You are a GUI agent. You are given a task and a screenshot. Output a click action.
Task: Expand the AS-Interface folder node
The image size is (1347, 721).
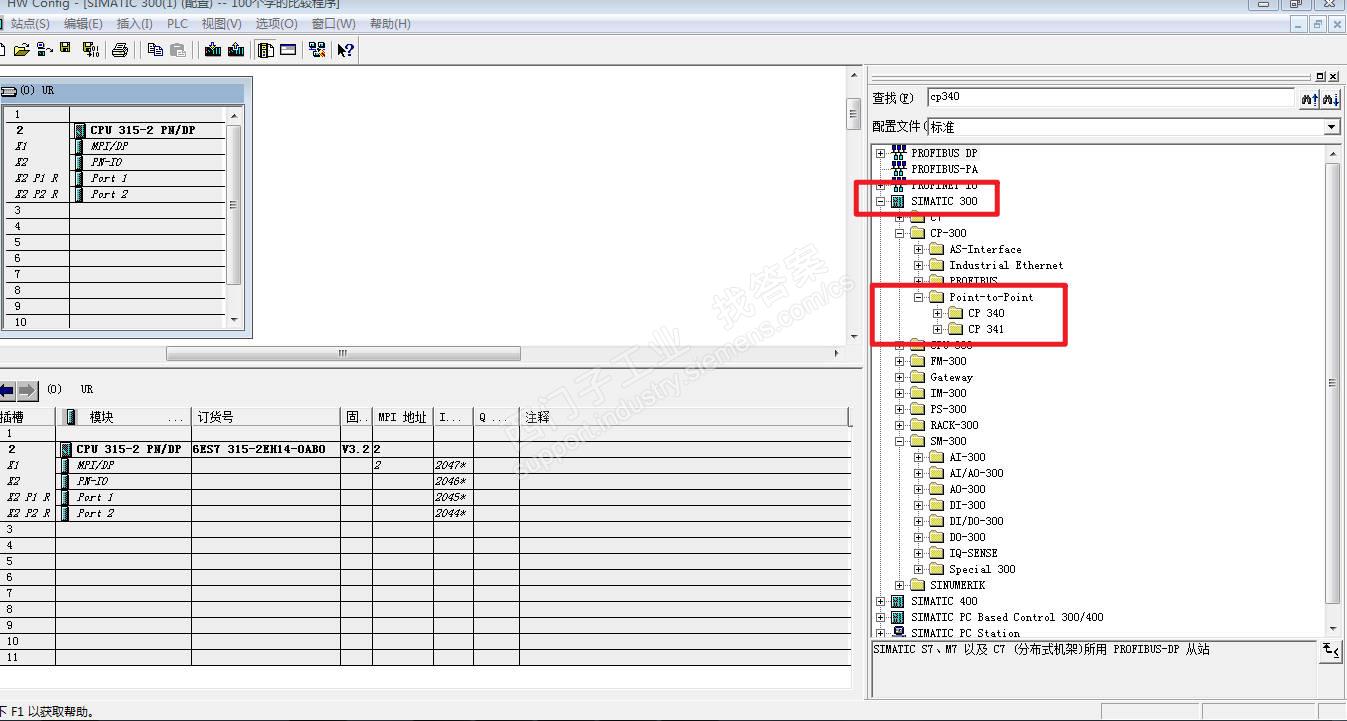918,249
